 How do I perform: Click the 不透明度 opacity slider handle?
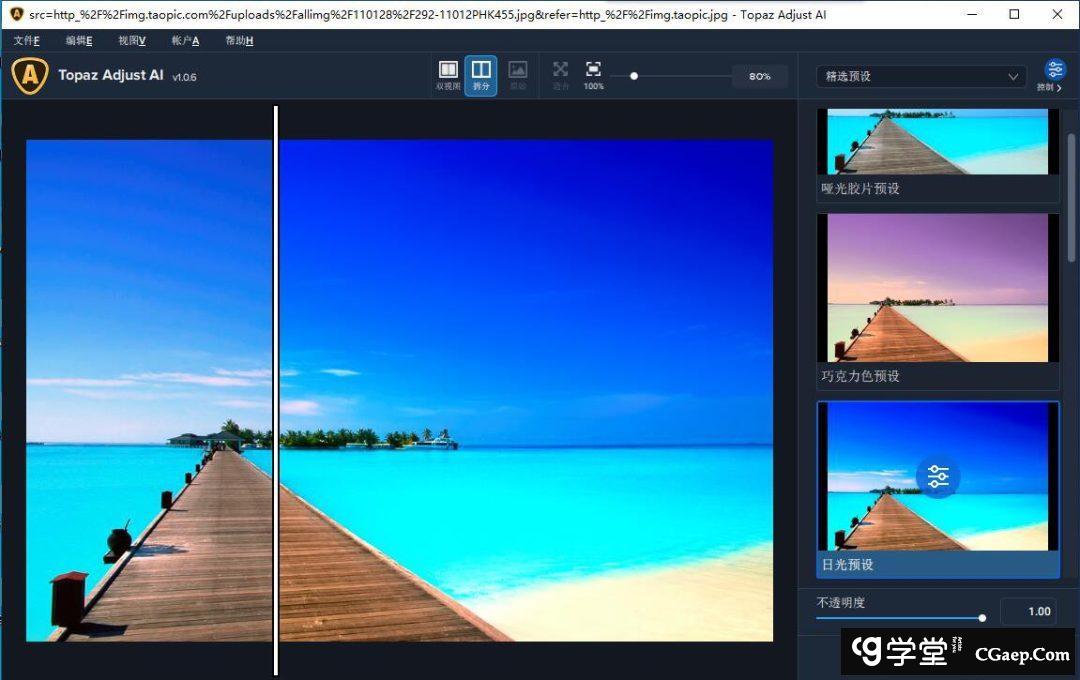coord(982,618)
